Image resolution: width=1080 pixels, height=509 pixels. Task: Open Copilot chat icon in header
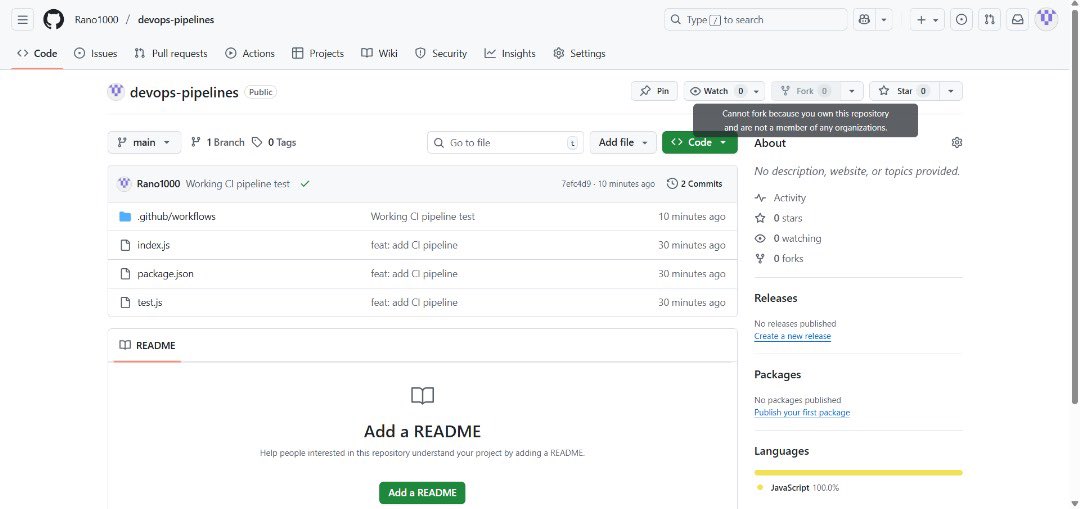[864, 20]
